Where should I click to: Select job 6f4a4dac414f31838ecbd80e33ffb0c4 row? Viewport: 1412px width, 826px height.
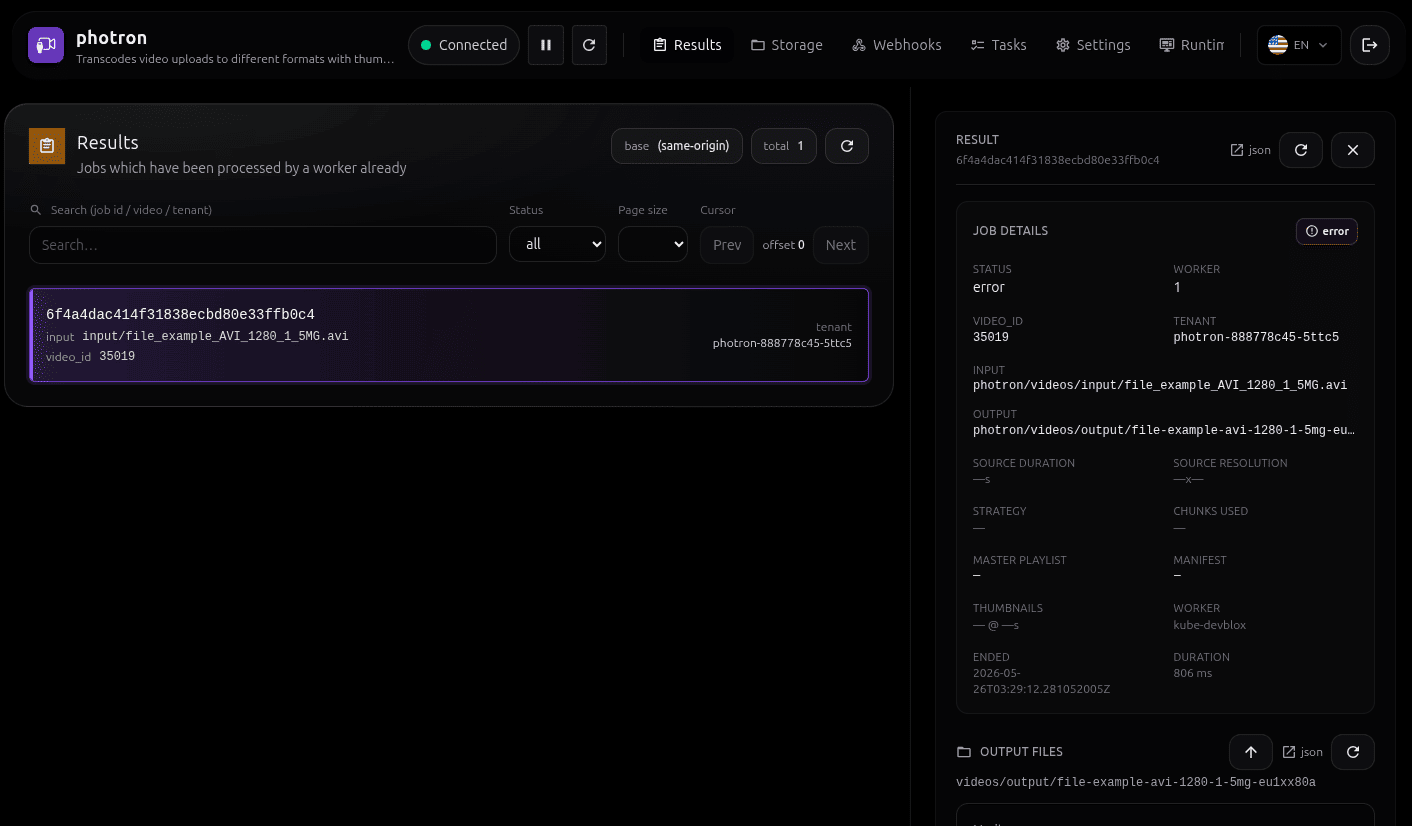click(x=449, y=335)
